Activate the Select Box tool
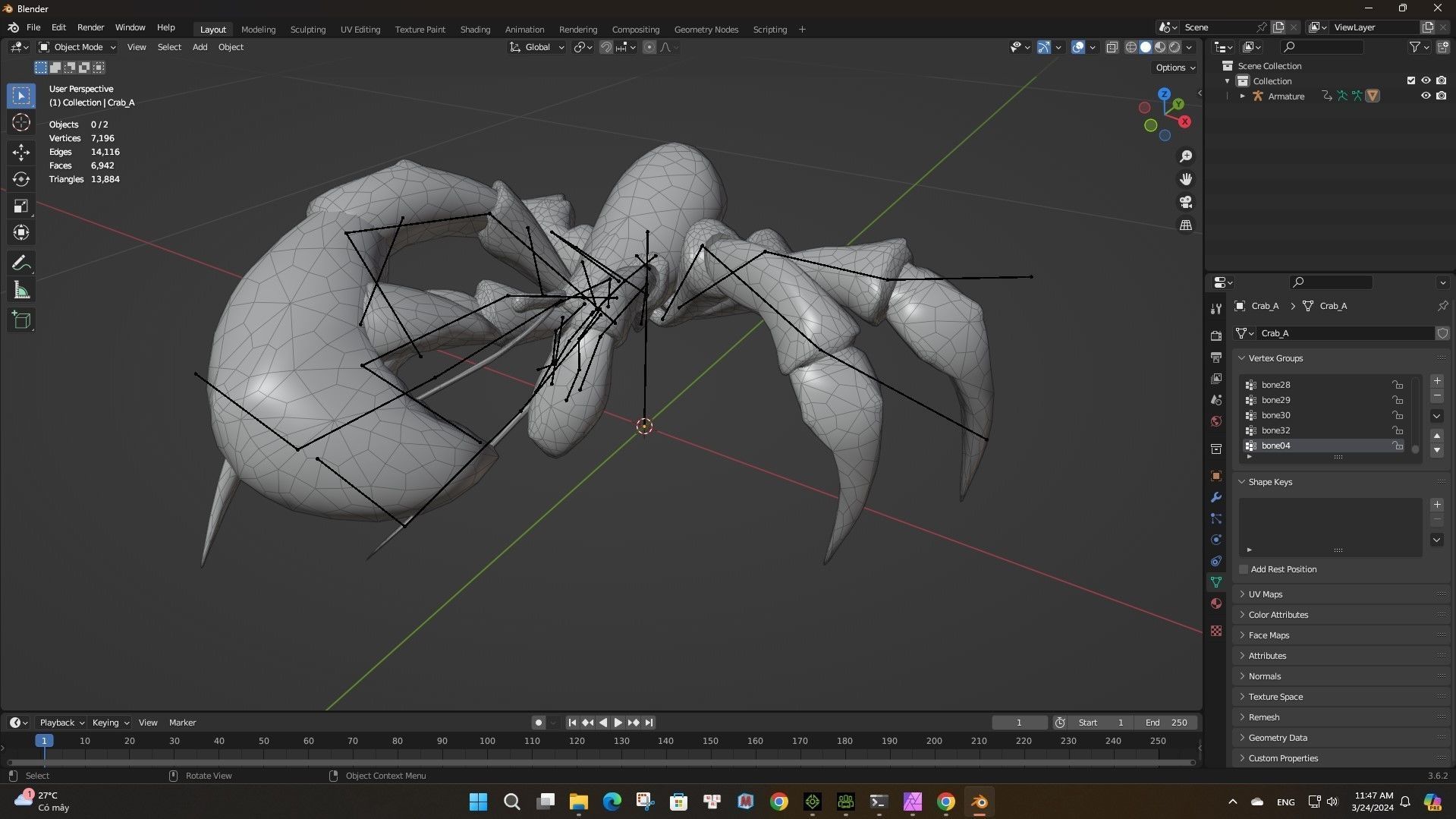Viewport: 1456px width, 819px height. pos(21,96)
